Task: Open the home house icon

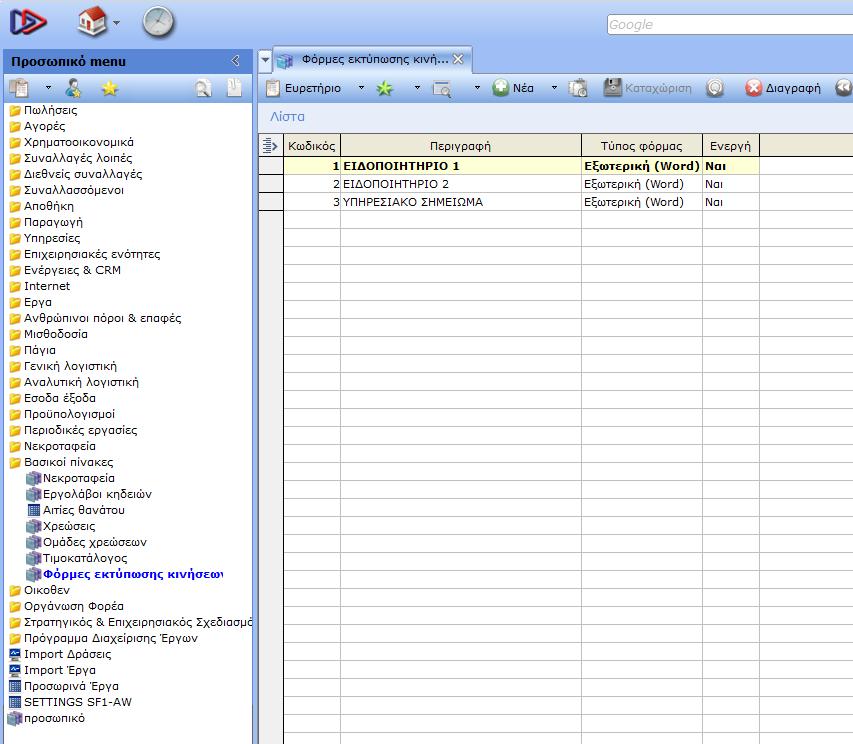Action: pyautogui.click(x=92, y=22)
